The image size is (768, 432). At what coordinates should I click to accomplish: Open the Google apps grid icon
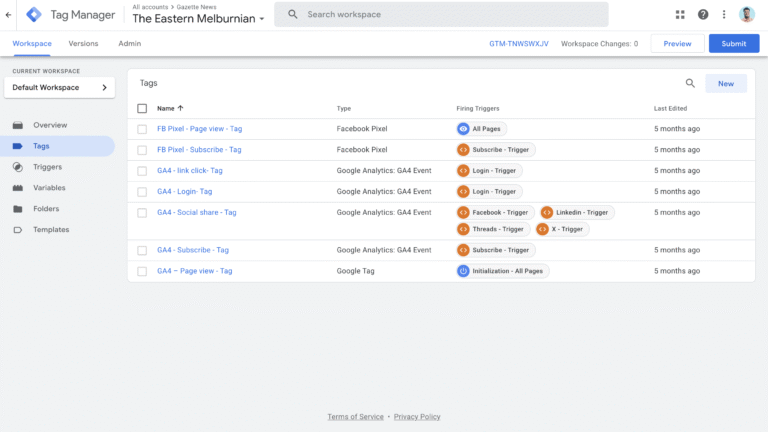(681, 14)
